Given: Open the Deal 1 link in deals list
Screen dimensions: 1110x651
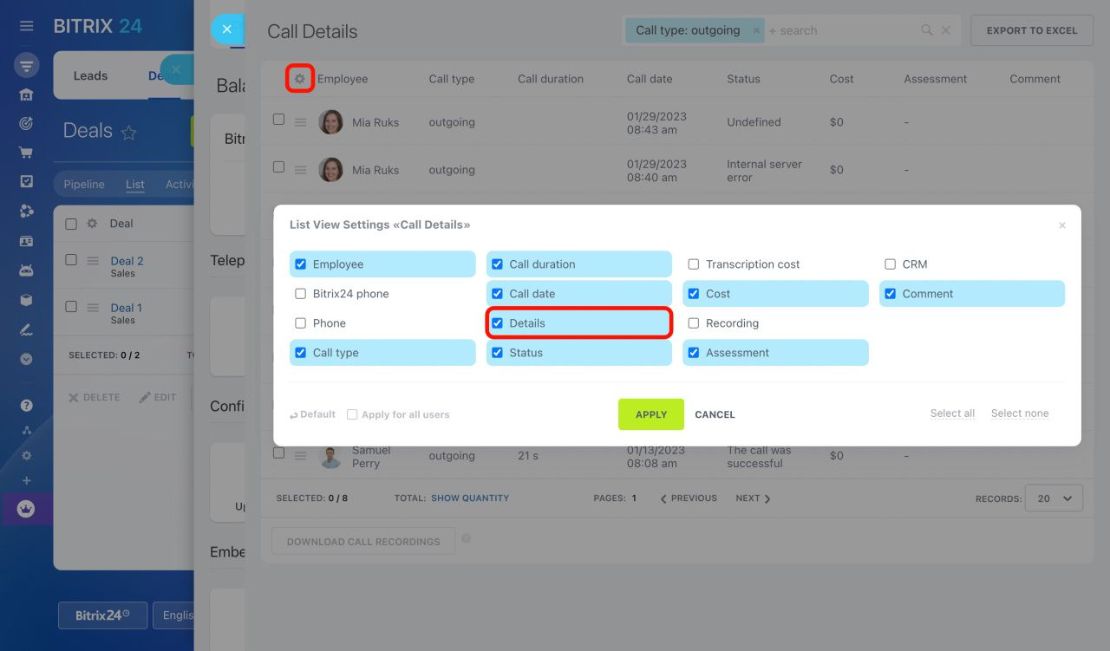Looking at the screenshot, I should point(126,308).
